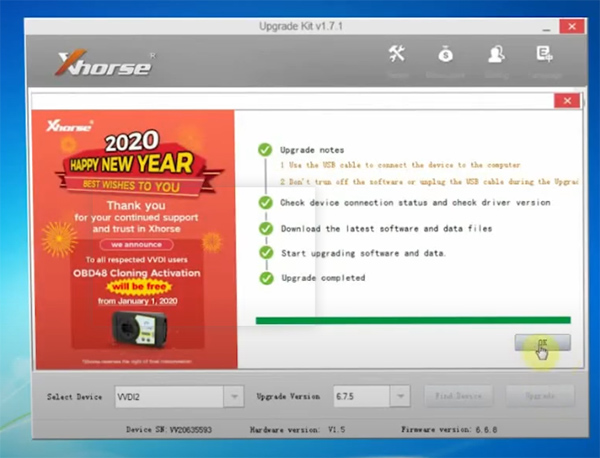Screen dimensions: 600x458
Task: Open the hammer-and-wrench tools icon
Action: [397, 54]
